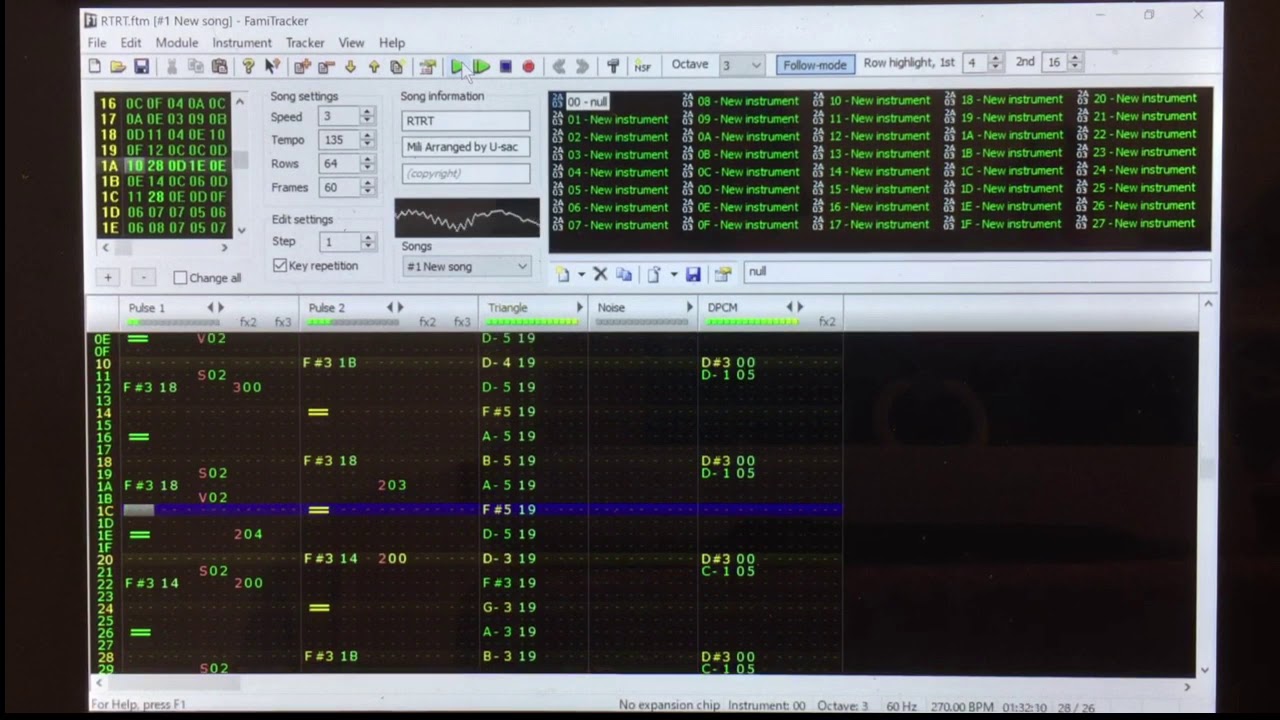Click the pattern editor horizontal scrollbar
The image size is (1280, 720).
tap(643, 686)
